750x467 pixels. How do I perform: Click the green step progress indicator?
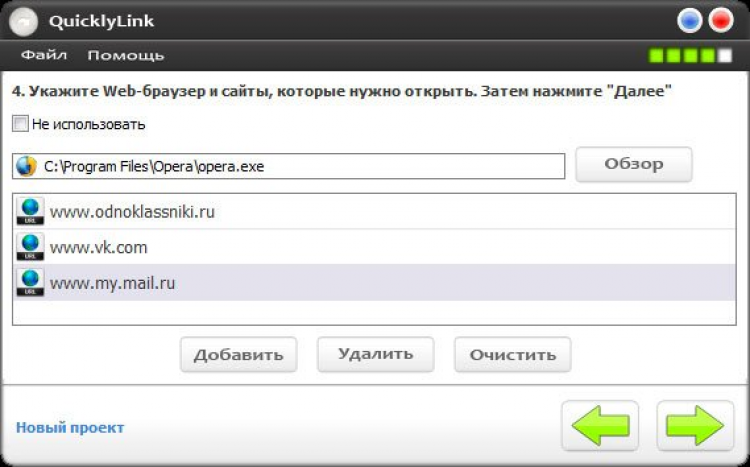[x=690, y=56]
